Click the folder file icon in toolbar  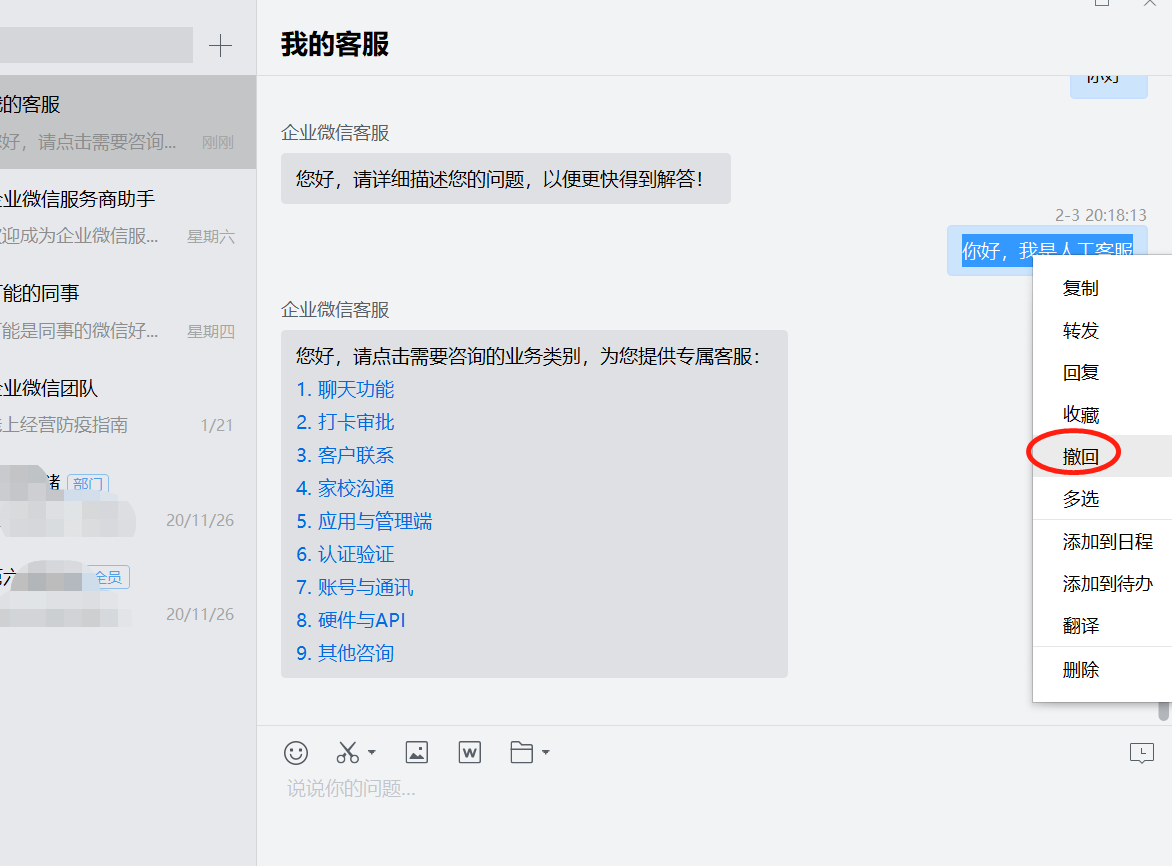522,752
